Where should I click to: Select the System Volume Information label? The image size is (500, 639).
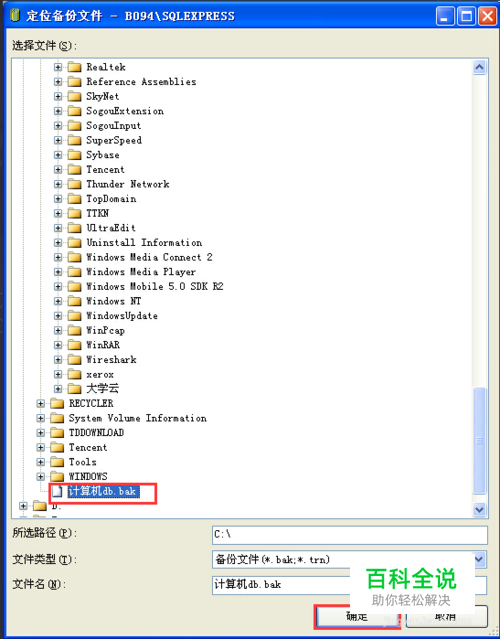[137, 418]
